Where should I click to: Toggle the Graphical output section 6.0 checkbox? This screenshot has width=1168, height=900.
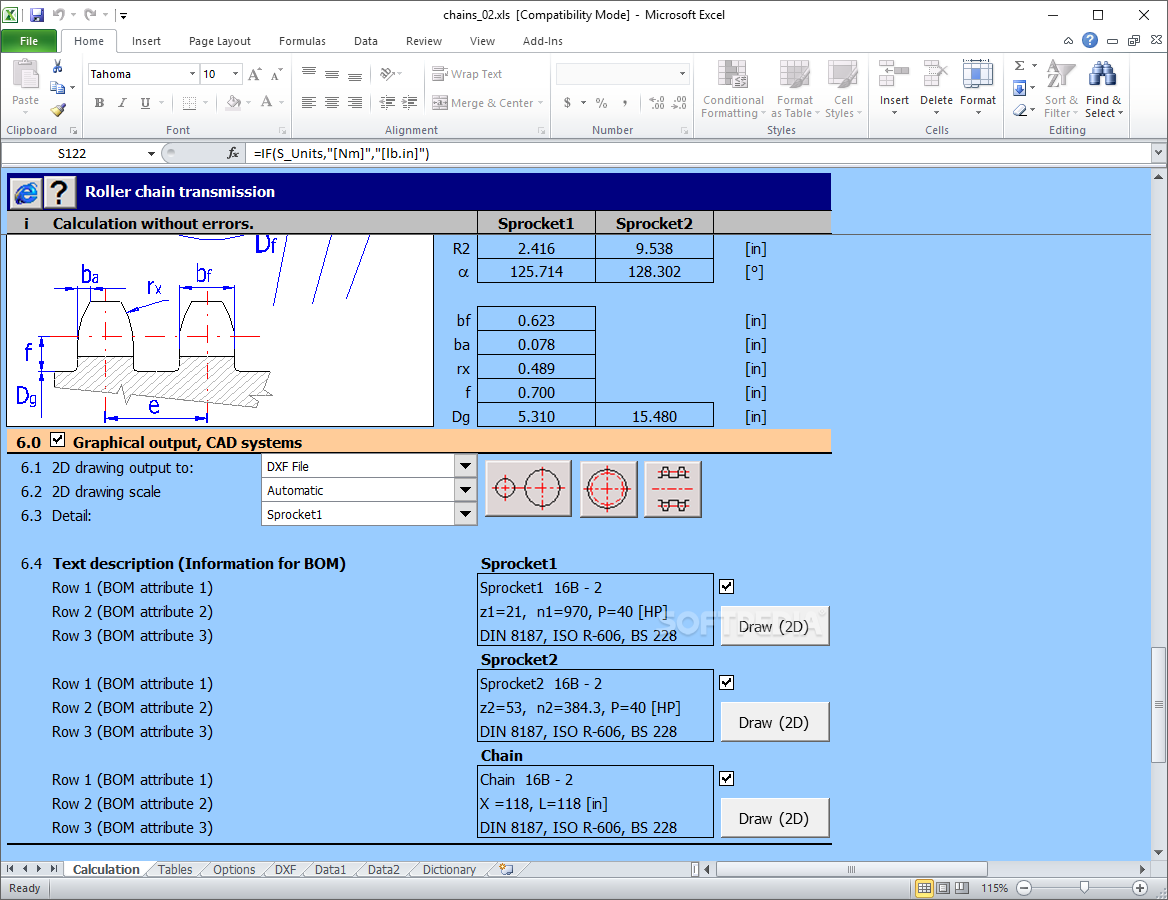[57, 440]
